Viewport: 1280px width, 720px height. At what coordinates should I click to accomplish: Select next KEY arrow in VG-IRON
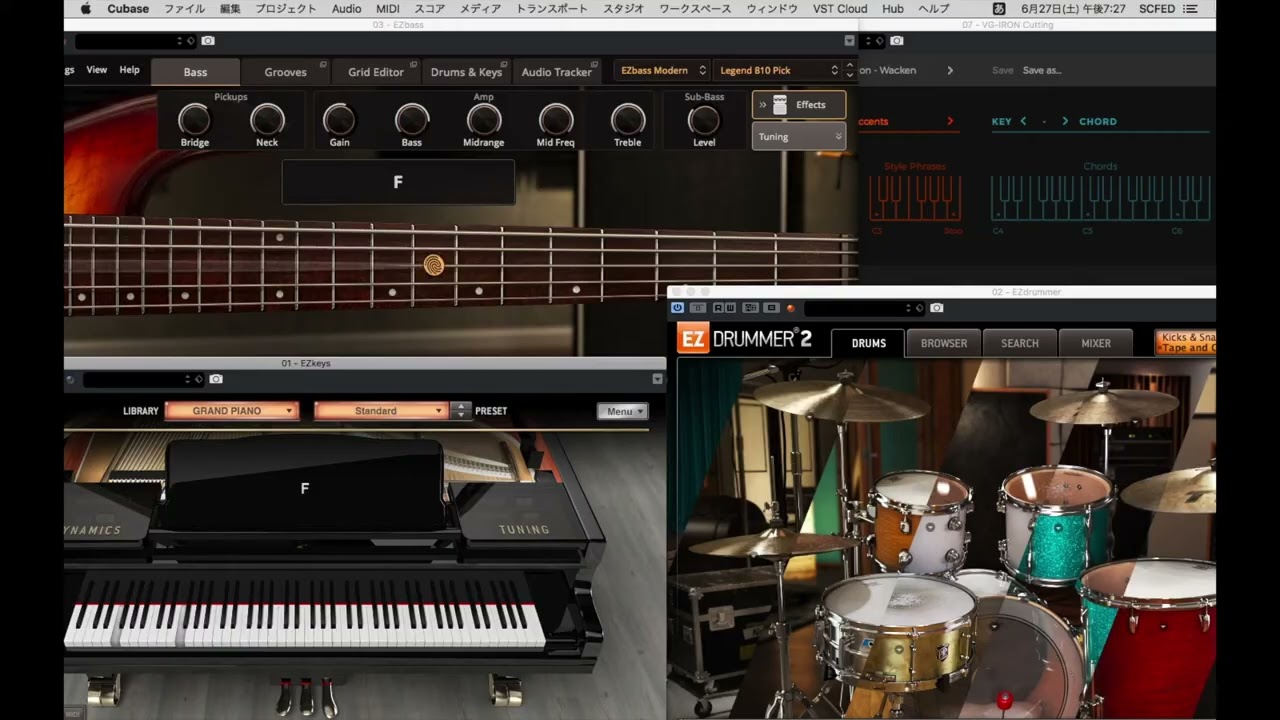(1065, 121)
